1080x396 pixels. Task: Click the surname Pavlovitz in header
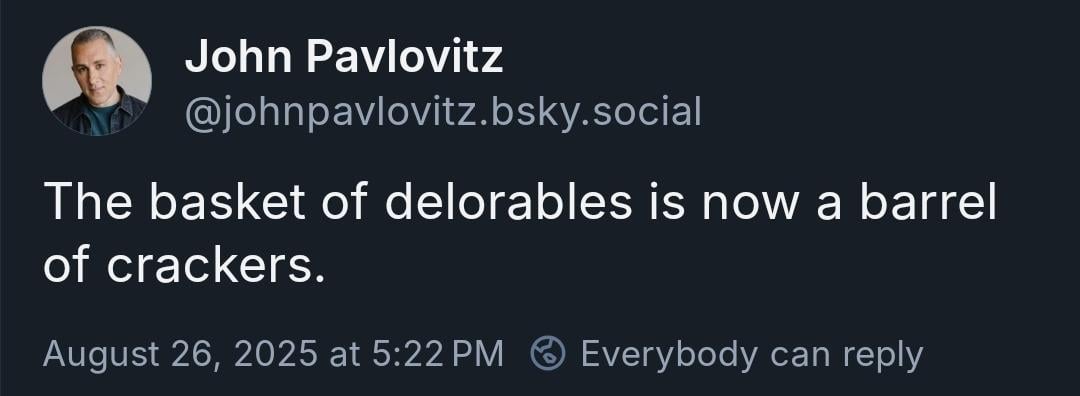click(x=405, y=56)
